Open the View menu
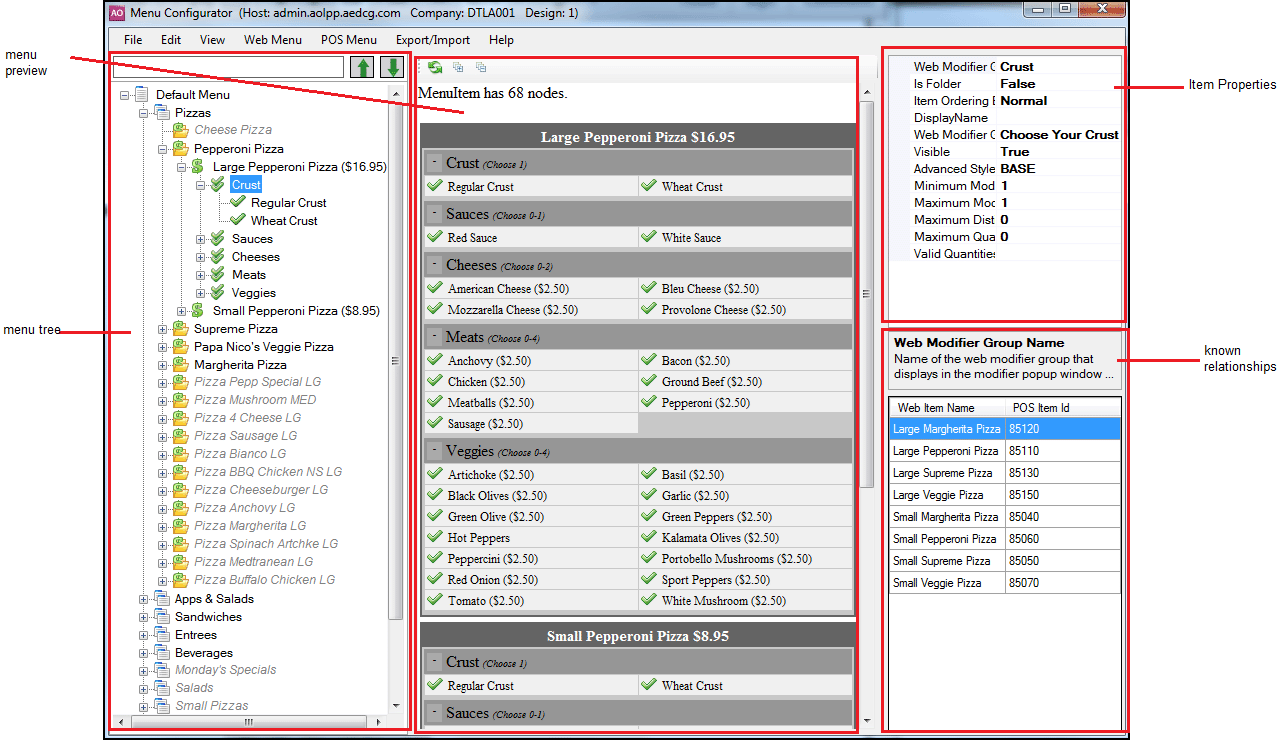 (x=212, y=40)
